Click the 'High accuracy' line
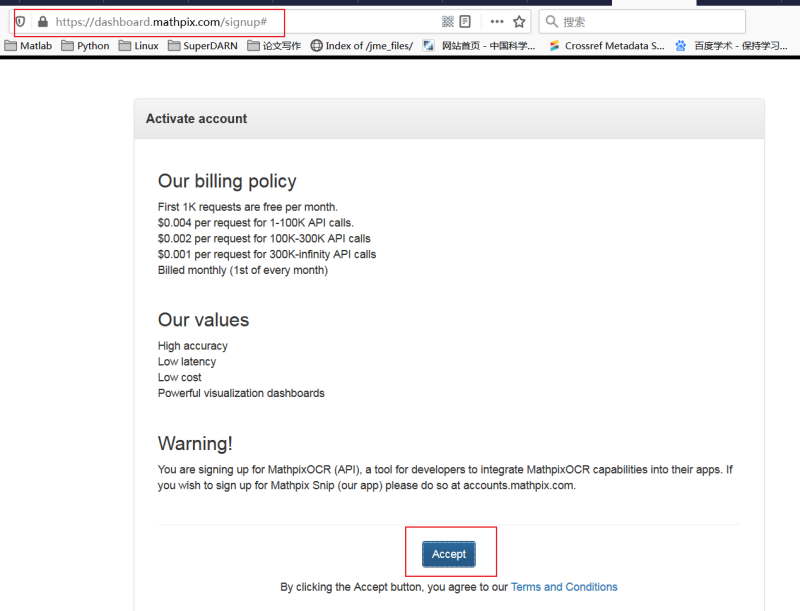The height and width of the screenshot is (611, 800). click(x=193, y=346)
